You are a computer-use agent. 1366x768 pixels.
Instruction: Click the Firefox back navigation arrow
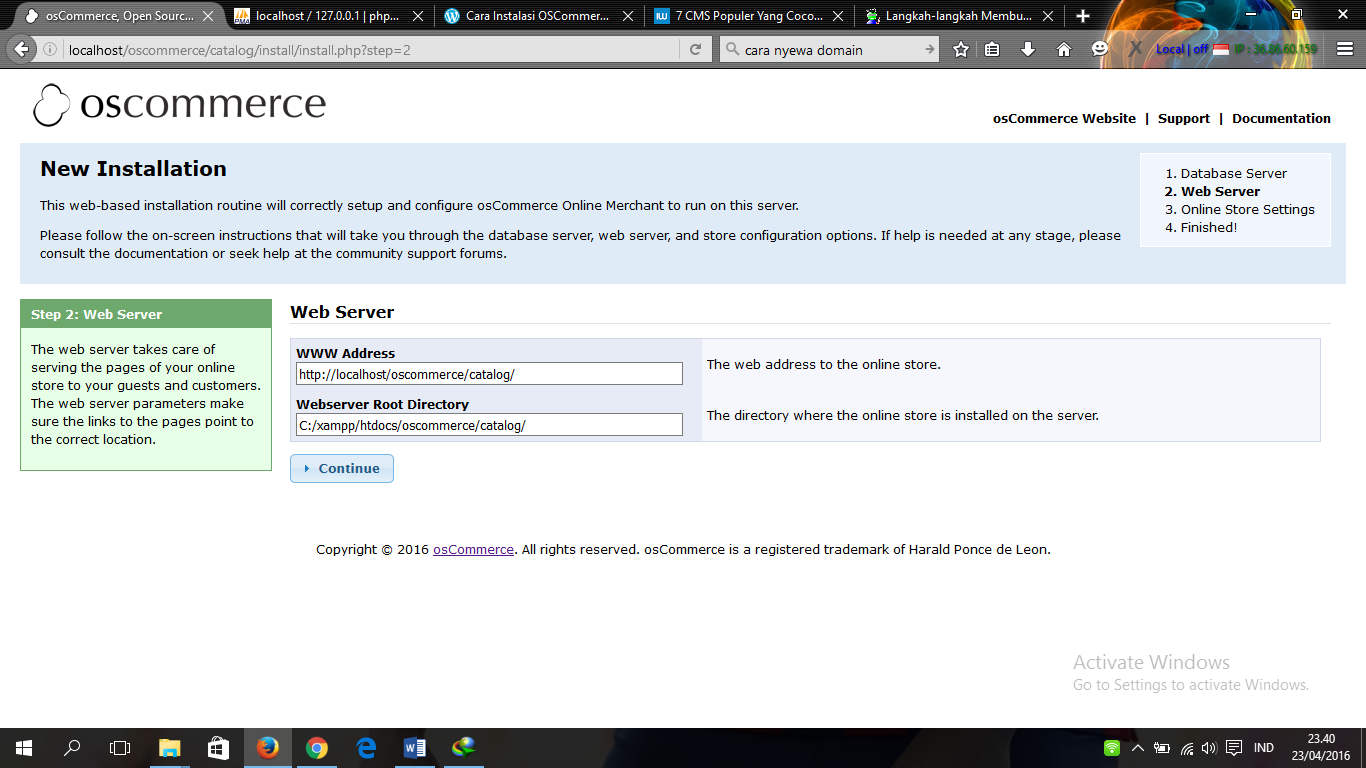[x=22, y=49]
